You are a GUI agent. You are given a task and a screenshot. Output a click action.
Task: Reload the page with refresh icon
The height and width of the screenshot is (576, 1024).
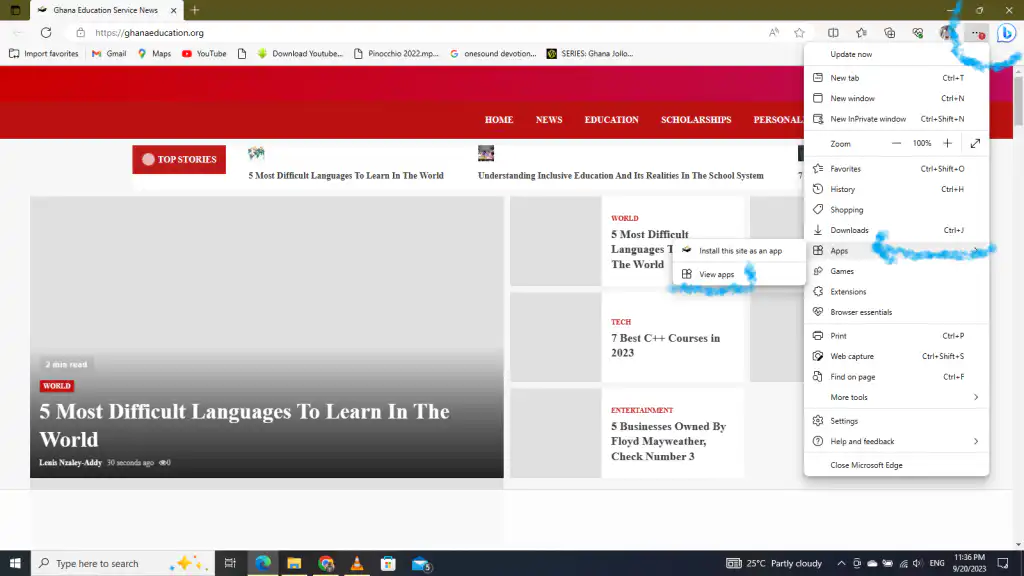click(x=46, y=32)
